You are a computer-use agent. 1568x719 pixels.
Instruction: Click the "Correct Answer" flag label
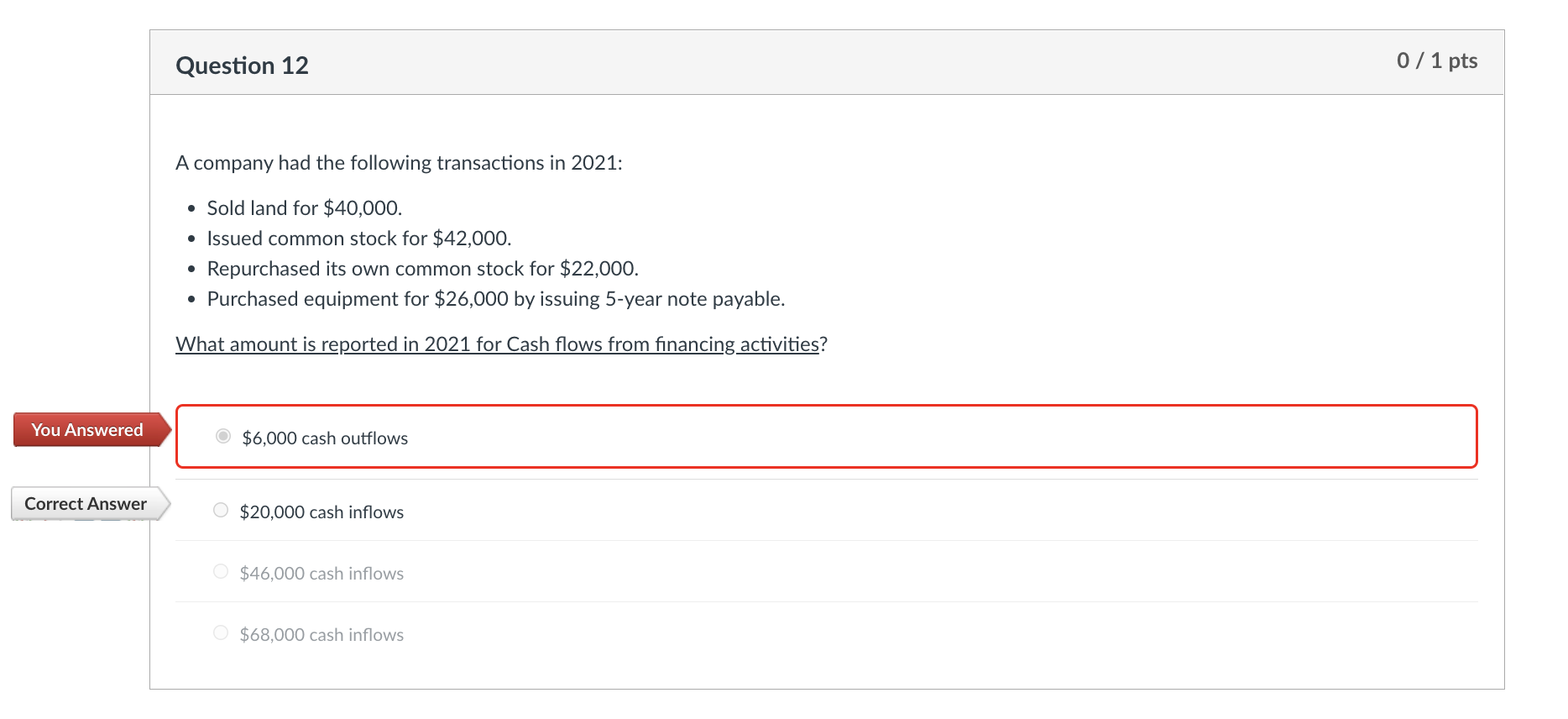point(85,504)
